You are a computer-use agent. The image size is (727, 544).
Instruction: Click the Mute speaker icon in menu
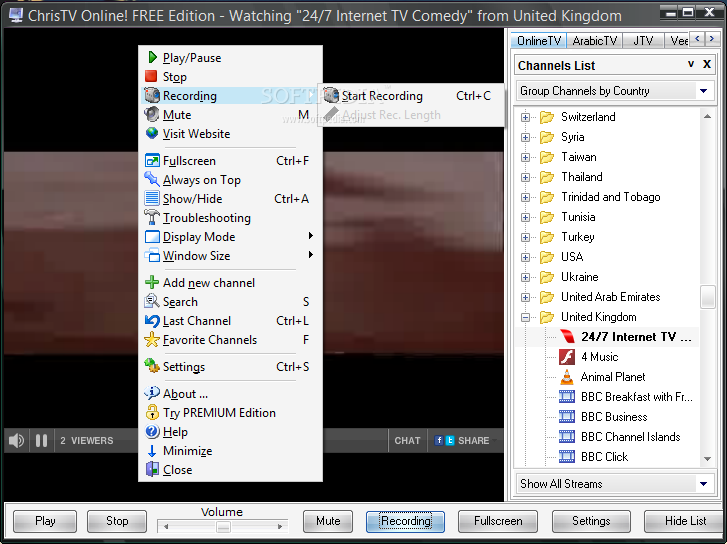(152, 114)
